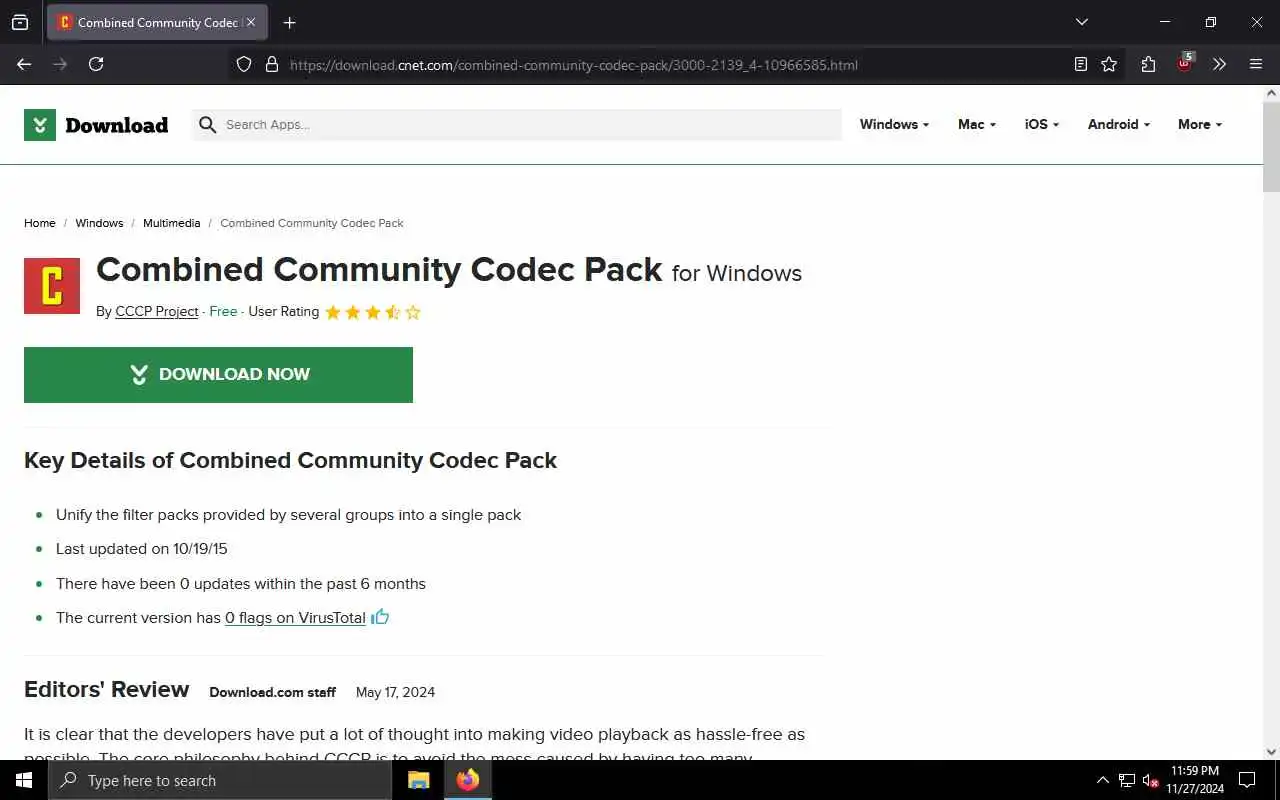Viewport: 1280px width, 800px height.
Task: Open the Firefox View icon
Action: click(x=20, y=22)
